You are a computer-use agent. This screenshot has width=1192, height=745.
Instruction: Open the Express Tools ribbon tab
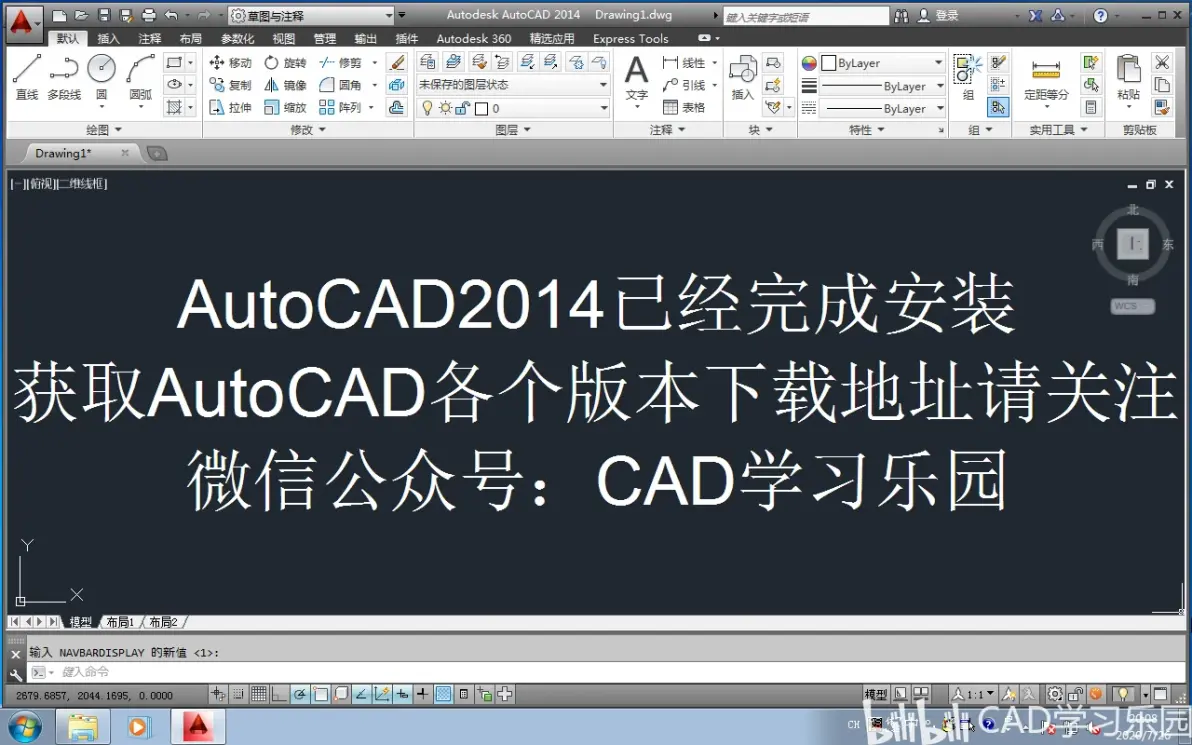tap(630, 39)
